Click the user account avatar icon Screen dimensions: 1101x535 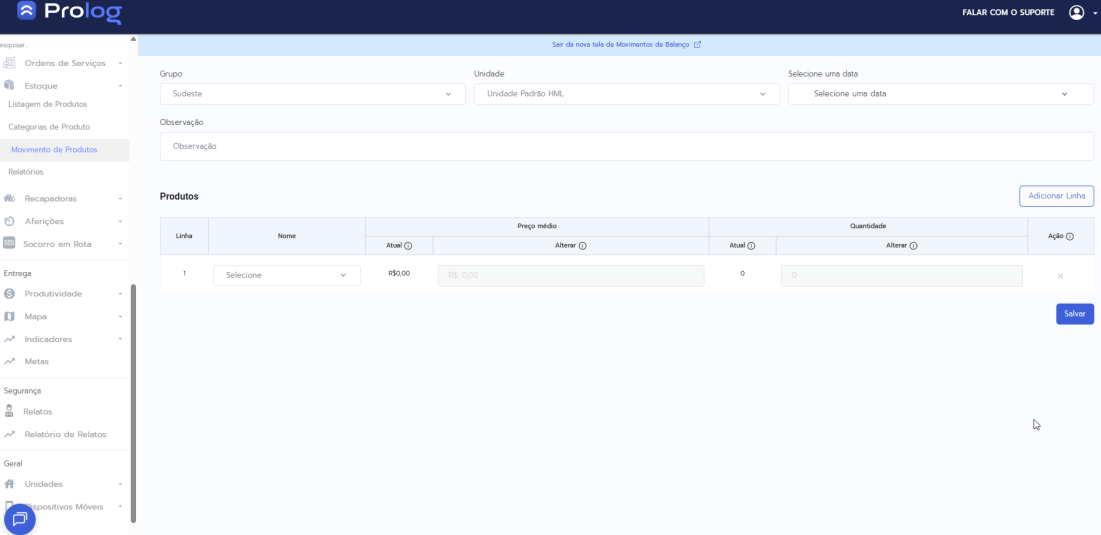1076,12
